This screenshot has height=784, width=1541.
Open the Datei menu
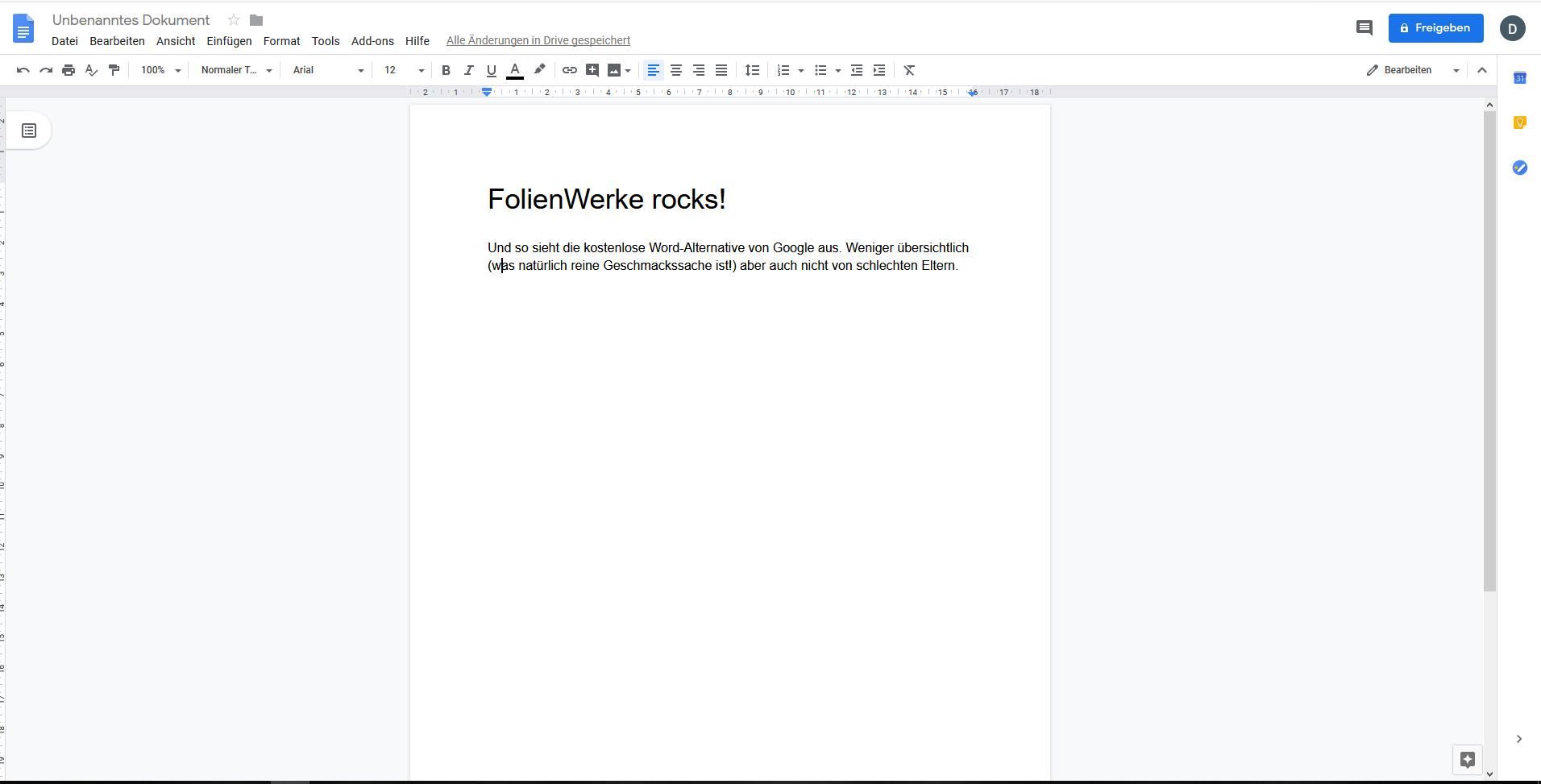[x=64, y=41]
